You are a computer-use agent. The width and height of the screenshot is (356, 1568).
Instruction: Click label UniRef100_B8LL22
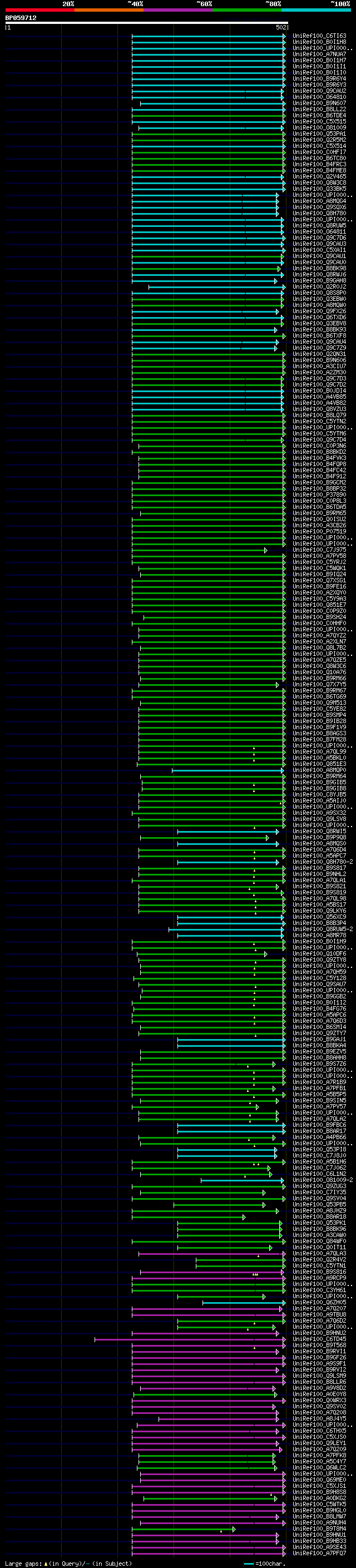[x=319, y=109]
